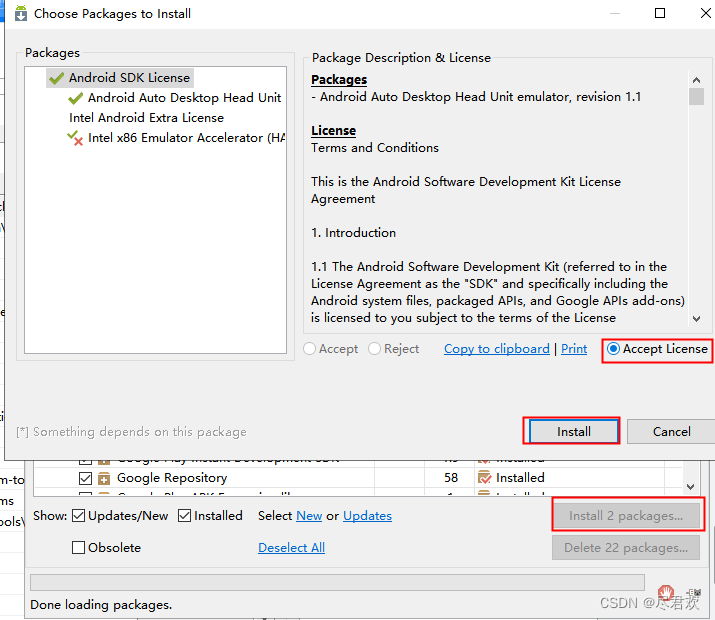Viewport: 715px width, 620px height.
Task: Enable the Obsolete checkbox
Action: point(78,548)
